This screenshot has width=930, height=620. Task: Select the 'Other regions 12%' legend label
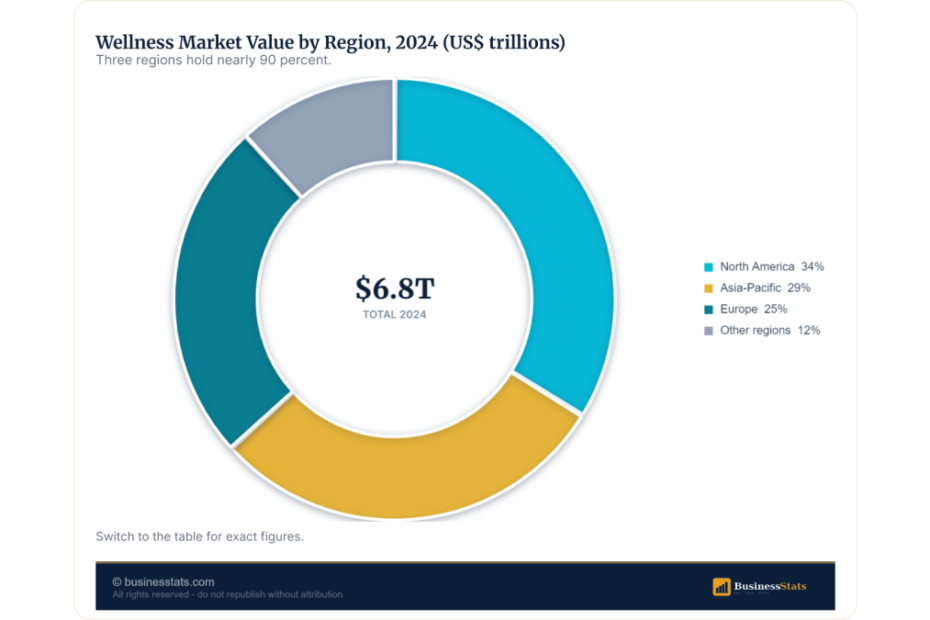[x=770, y=331]
